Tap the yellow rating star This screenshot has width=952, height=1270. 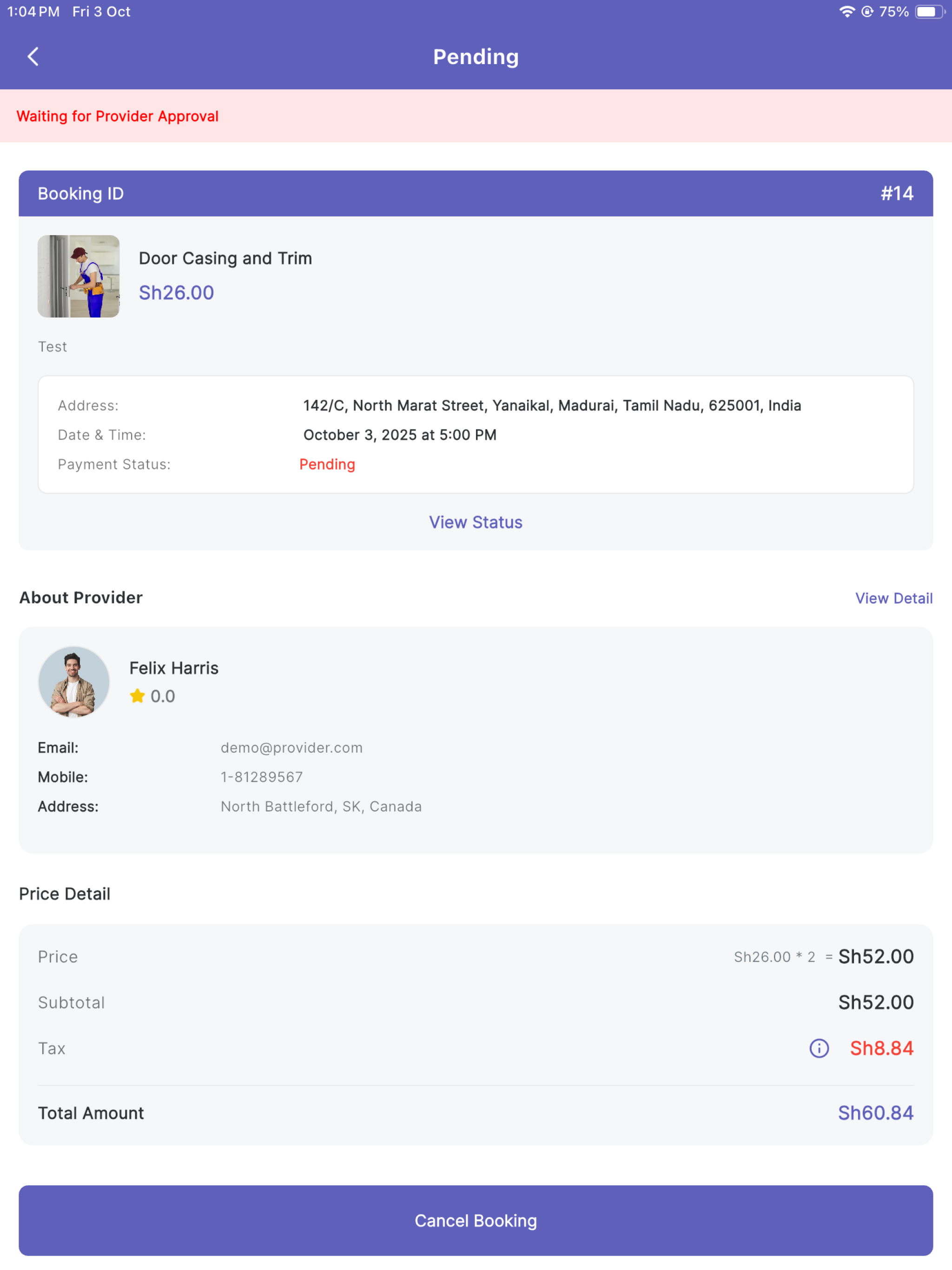137,696
